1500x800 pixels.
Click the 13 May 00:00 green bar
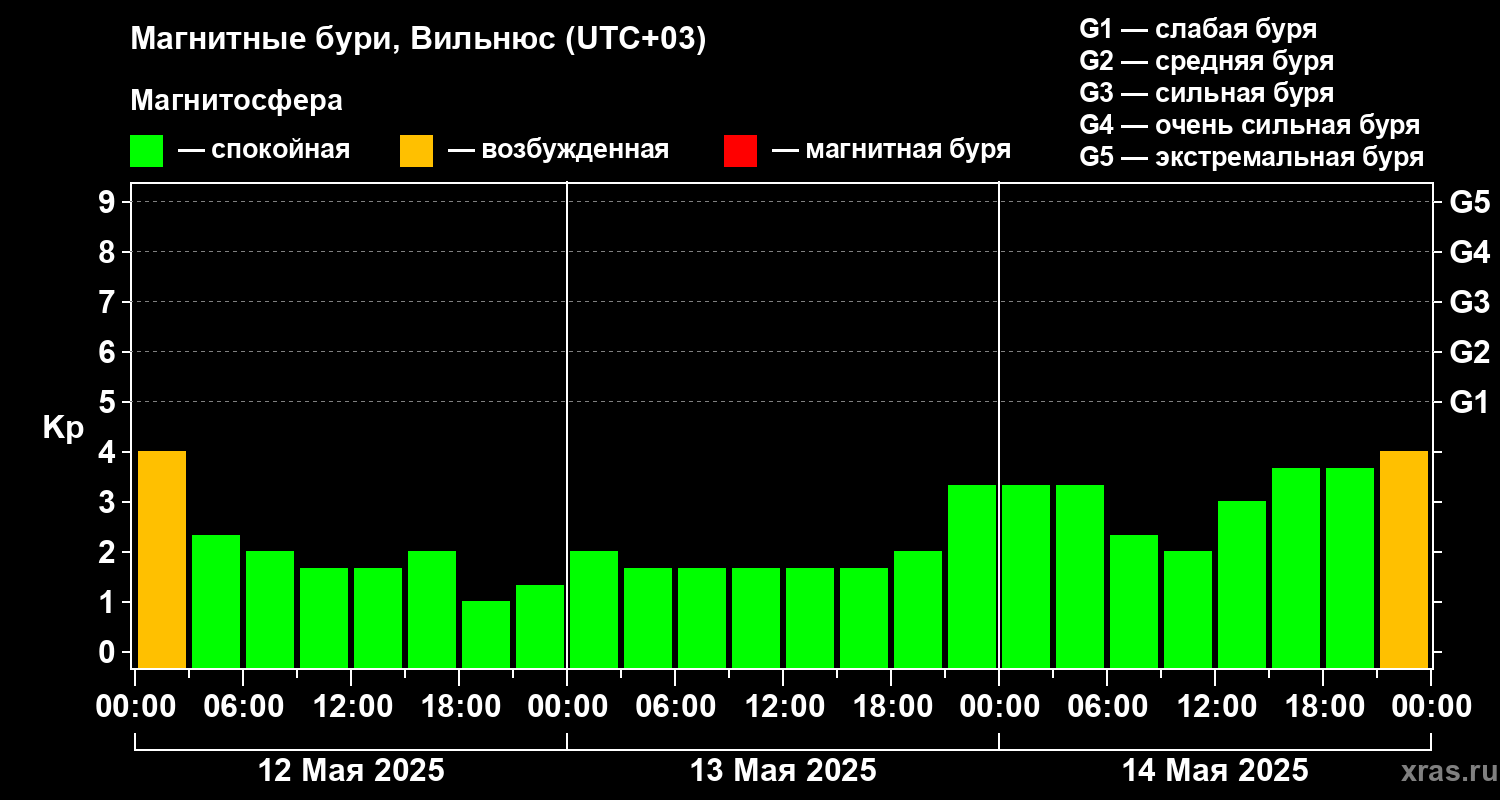tap(594, 609)
